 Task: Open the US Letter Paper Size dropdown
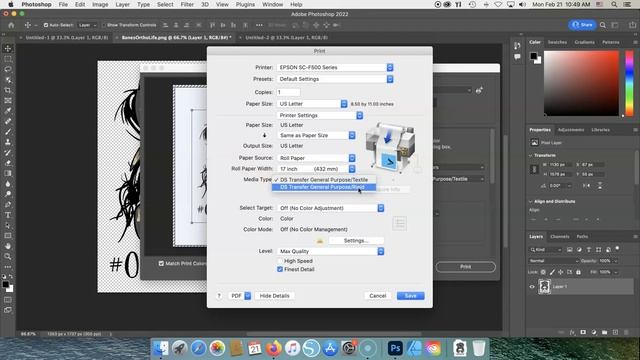coord(312,104)
